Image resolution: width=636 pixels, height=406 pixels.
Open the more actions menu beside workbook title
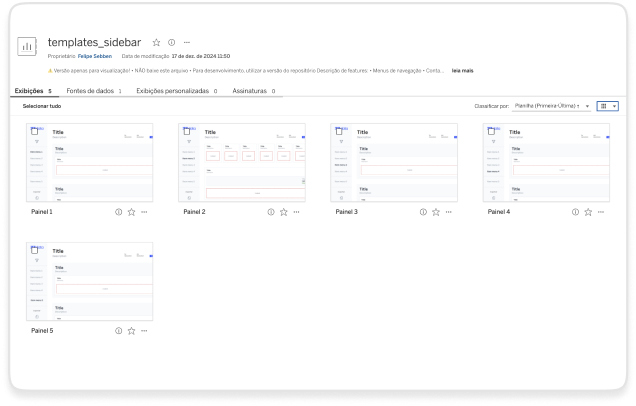(x=187, y=43)
